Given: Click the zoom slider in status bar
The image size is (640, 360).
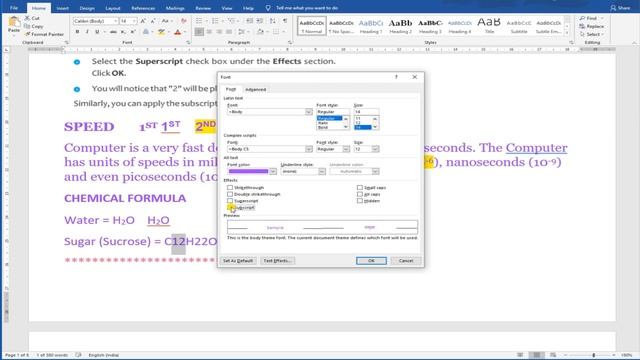Looking at the screenshot, I should click(x=593, y=355).
